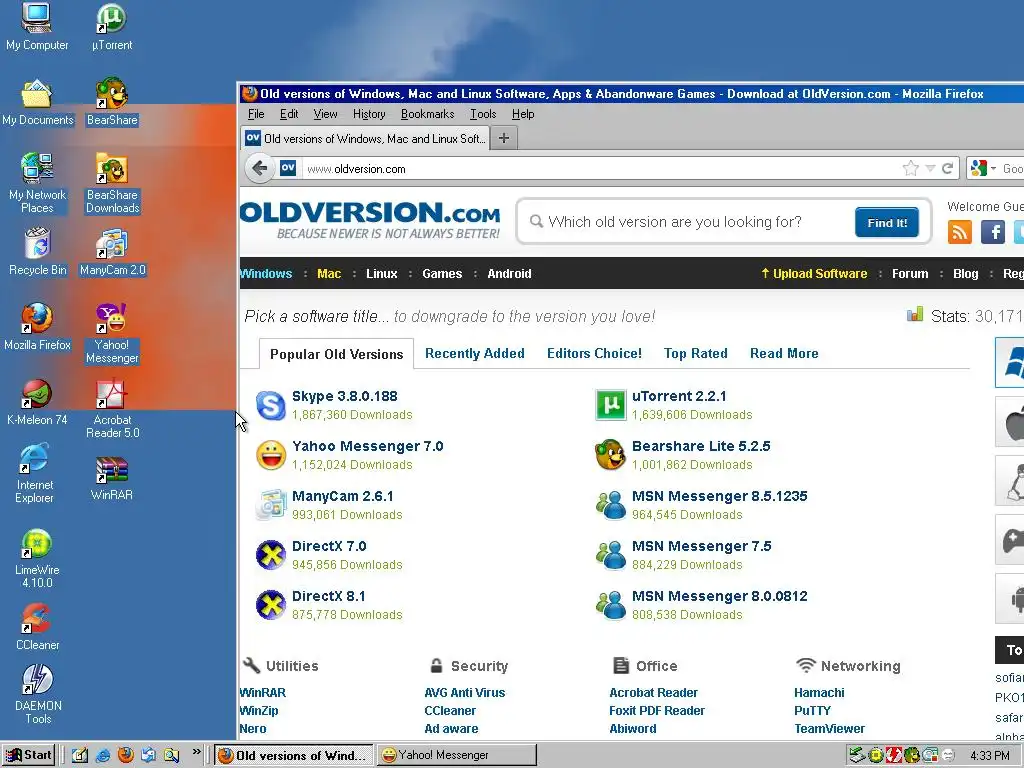Select the Internet Explorer desktop icon

point(35,473)
